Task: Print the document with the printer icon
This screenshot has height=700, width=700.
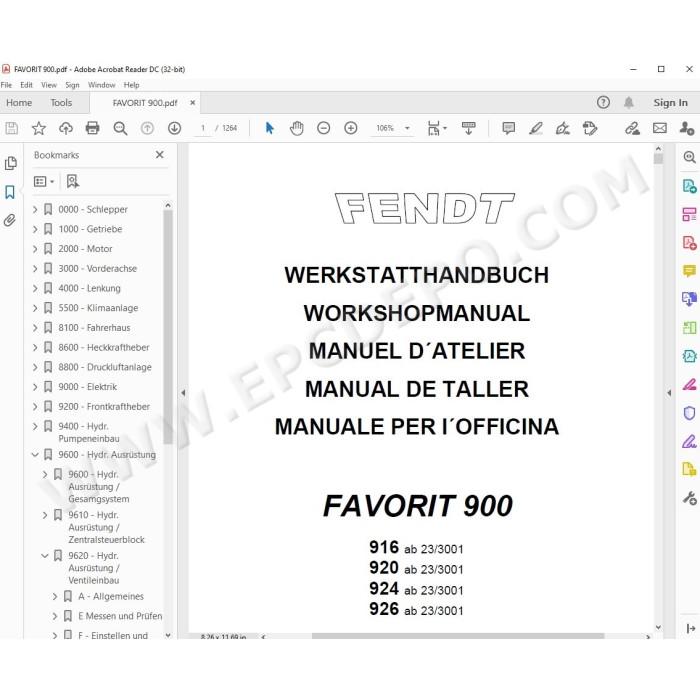Action: click(92, 129)
